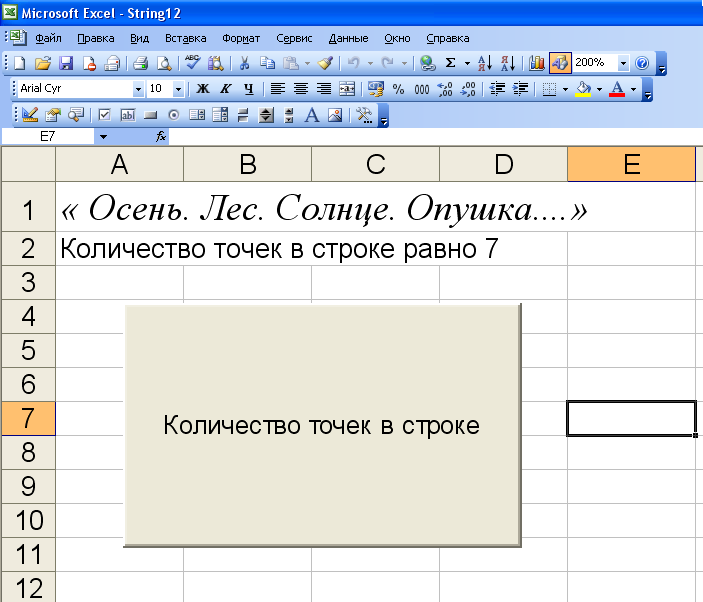Apply red font color
This screenshot has height=602, width=703.
pyautogui.click(x=617, y=89)
